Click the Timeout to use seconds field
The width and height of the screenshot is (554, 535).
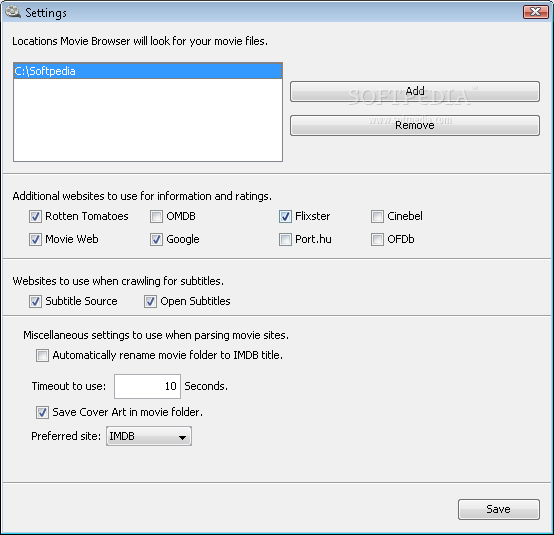pos(147,386)
